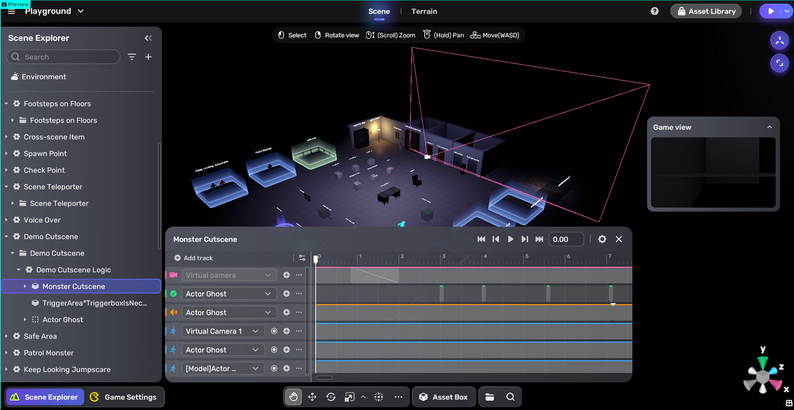Open the Asset Library
The image size is (794, 410).
pyautogui.click(x=706, y=12)
